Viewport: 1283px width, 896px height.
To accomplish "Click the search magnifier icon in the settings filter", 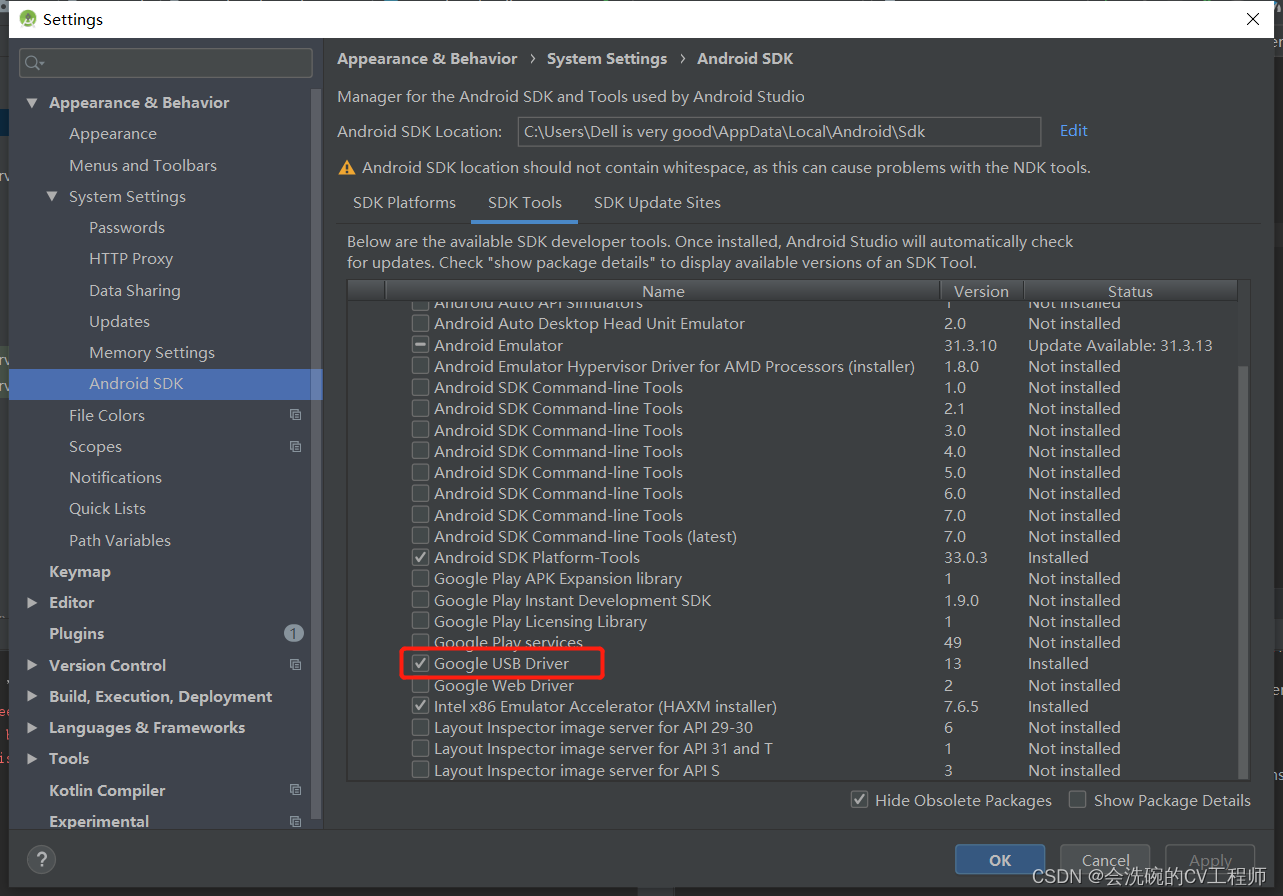I will [33, 63].
